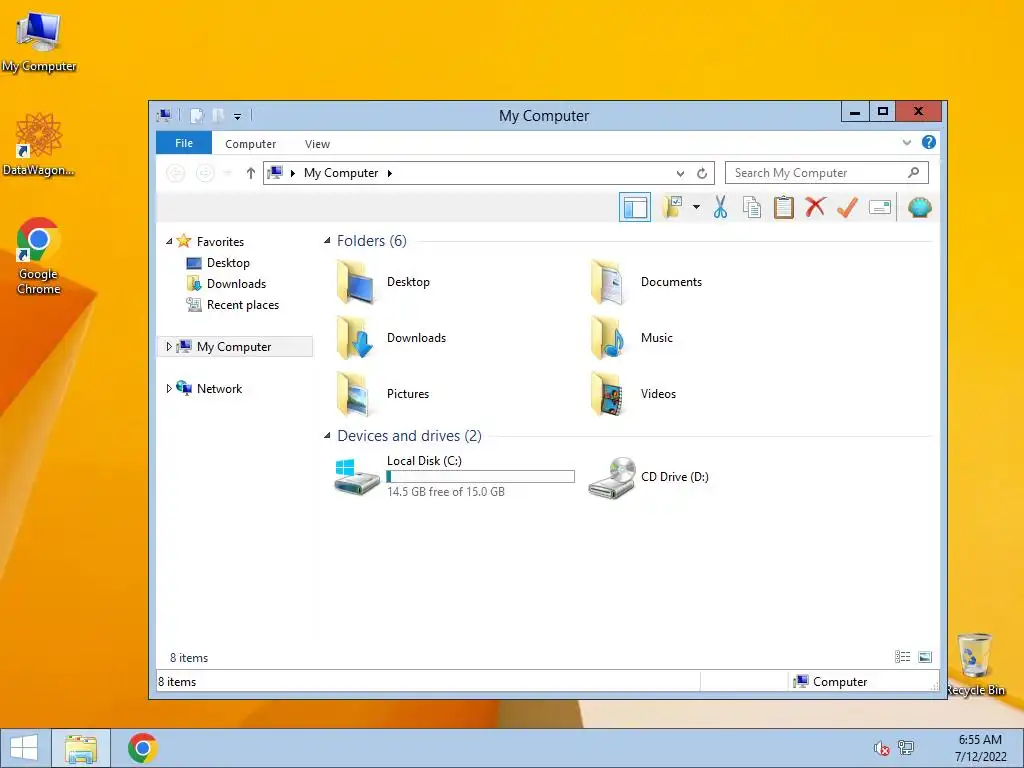This screenshot has height=768, width=1024.
Task: Select My Computer in navigation pane
Action: pyautogui.click(x=234, y=347)
